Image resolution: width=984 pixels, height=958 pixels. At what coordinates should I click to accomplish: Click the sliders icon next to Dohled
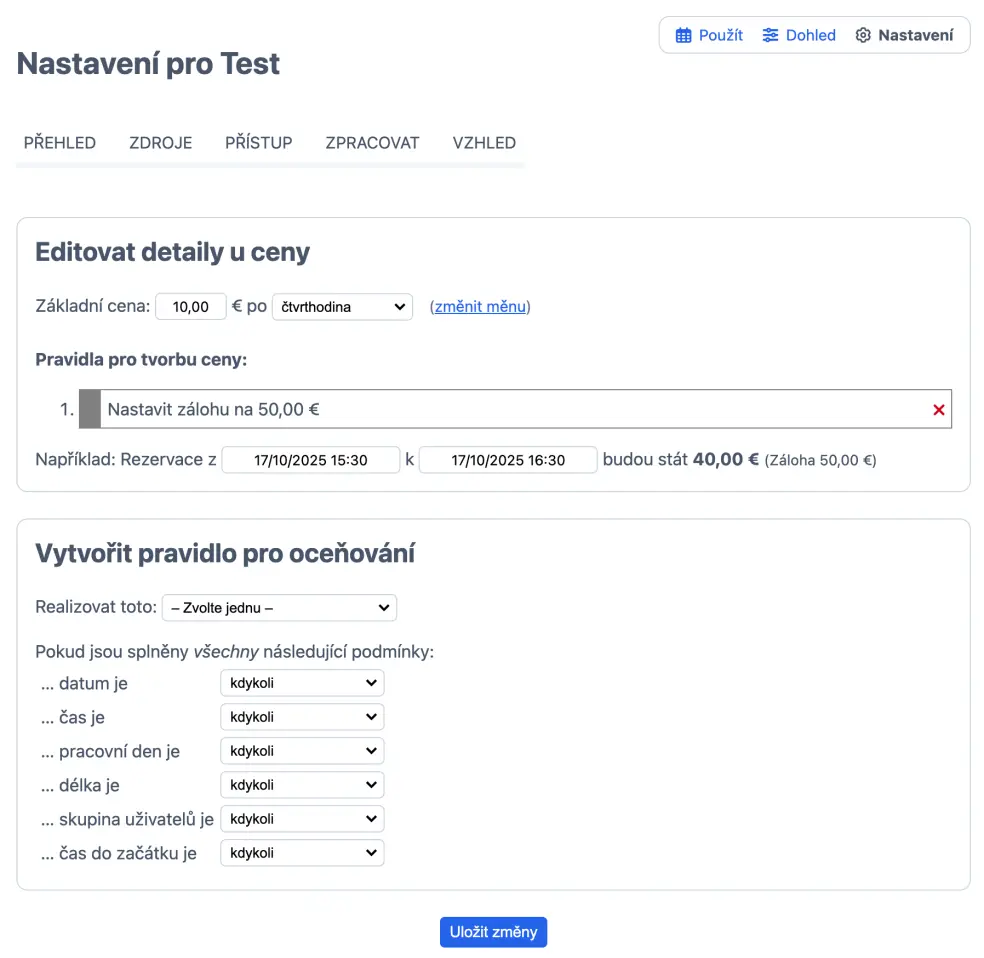[770, 35]
